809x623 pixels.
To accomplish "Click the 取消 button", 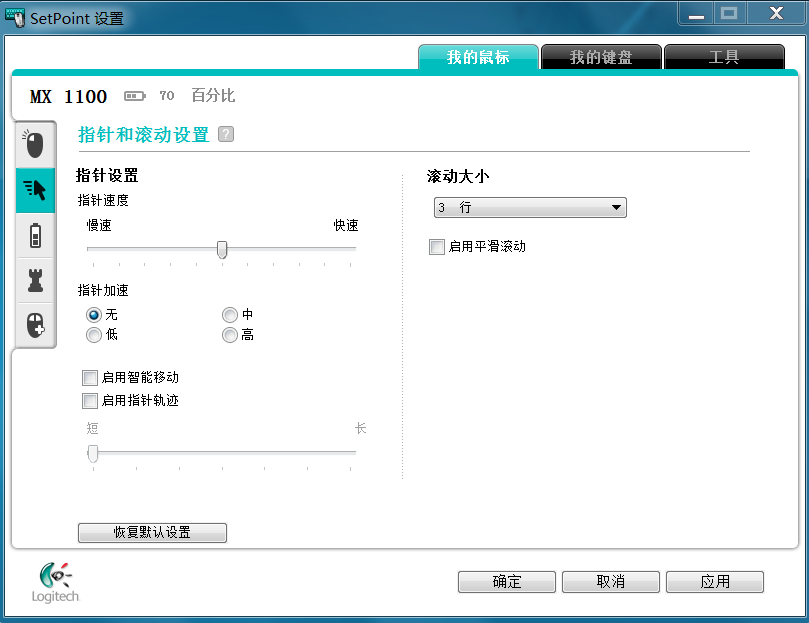I will 611,582.
